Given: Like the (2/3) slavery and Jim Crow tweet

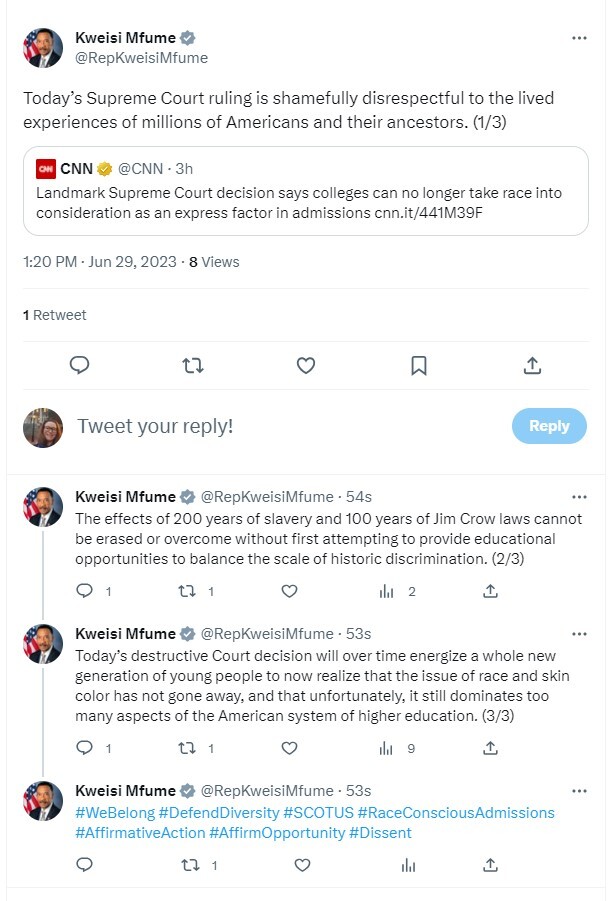Looking at the screenshot, I should (289, 591).
